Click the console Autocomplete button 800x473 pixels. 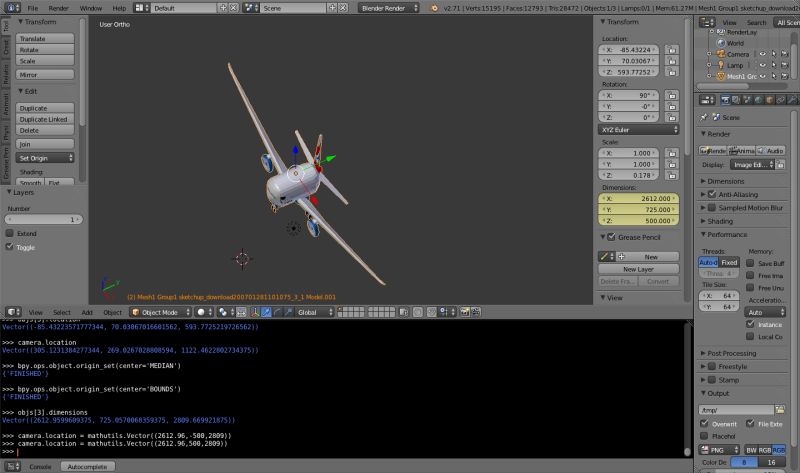(88, 466)
